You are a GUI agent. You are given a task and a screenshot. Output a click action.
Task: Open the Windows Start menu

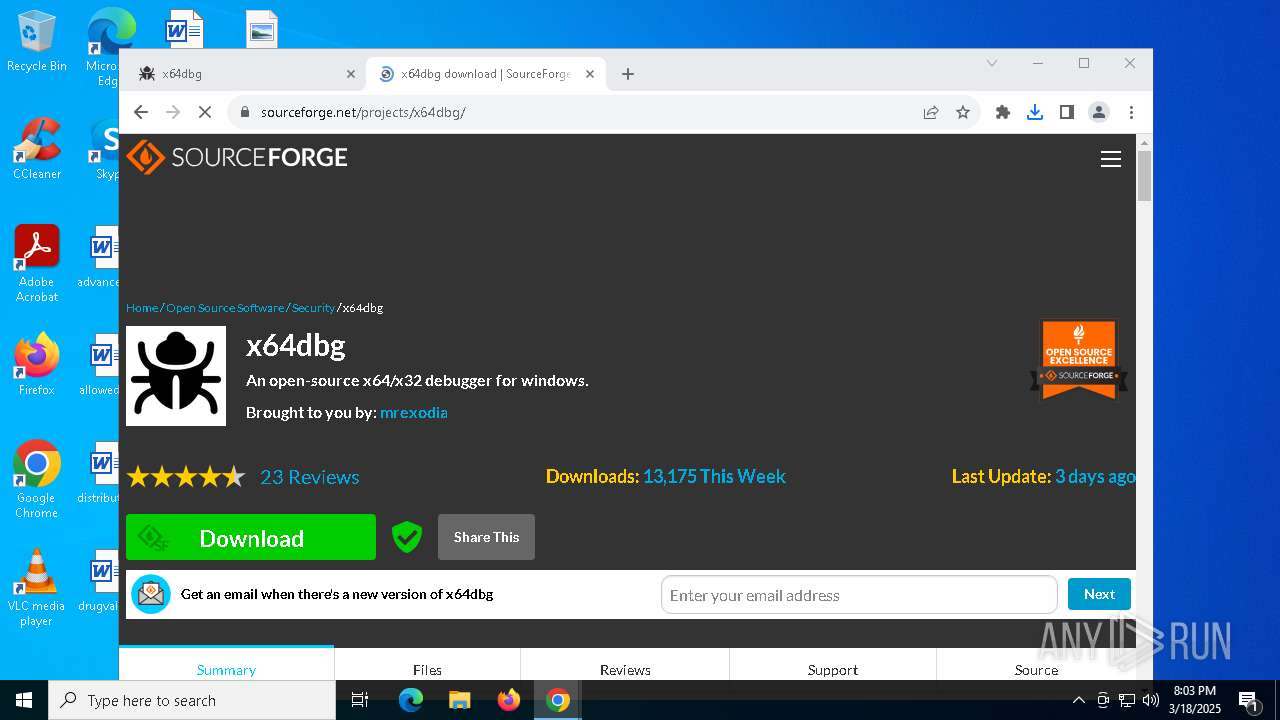(24, 700)
